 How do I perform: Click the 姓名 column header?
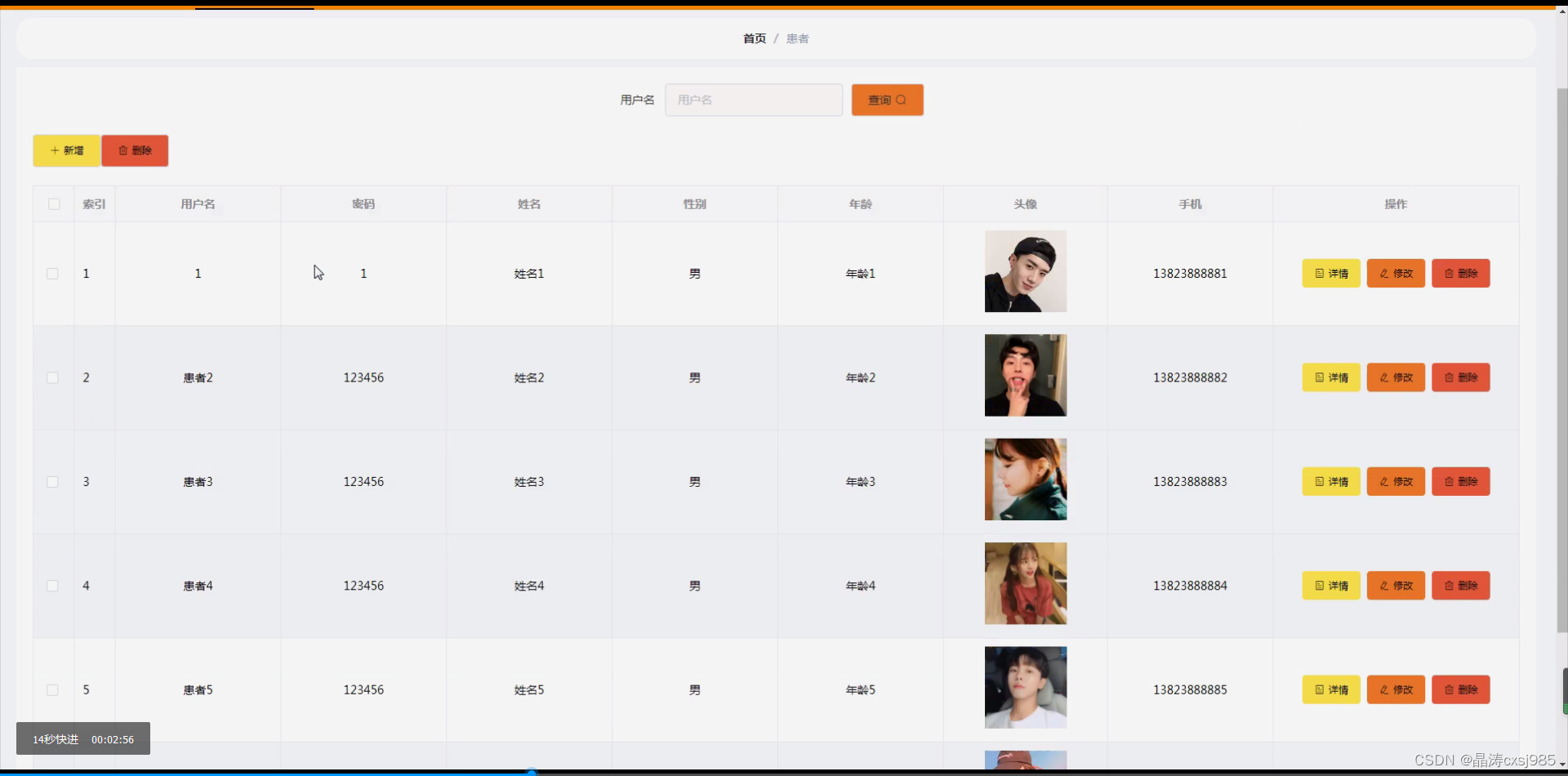529,204
